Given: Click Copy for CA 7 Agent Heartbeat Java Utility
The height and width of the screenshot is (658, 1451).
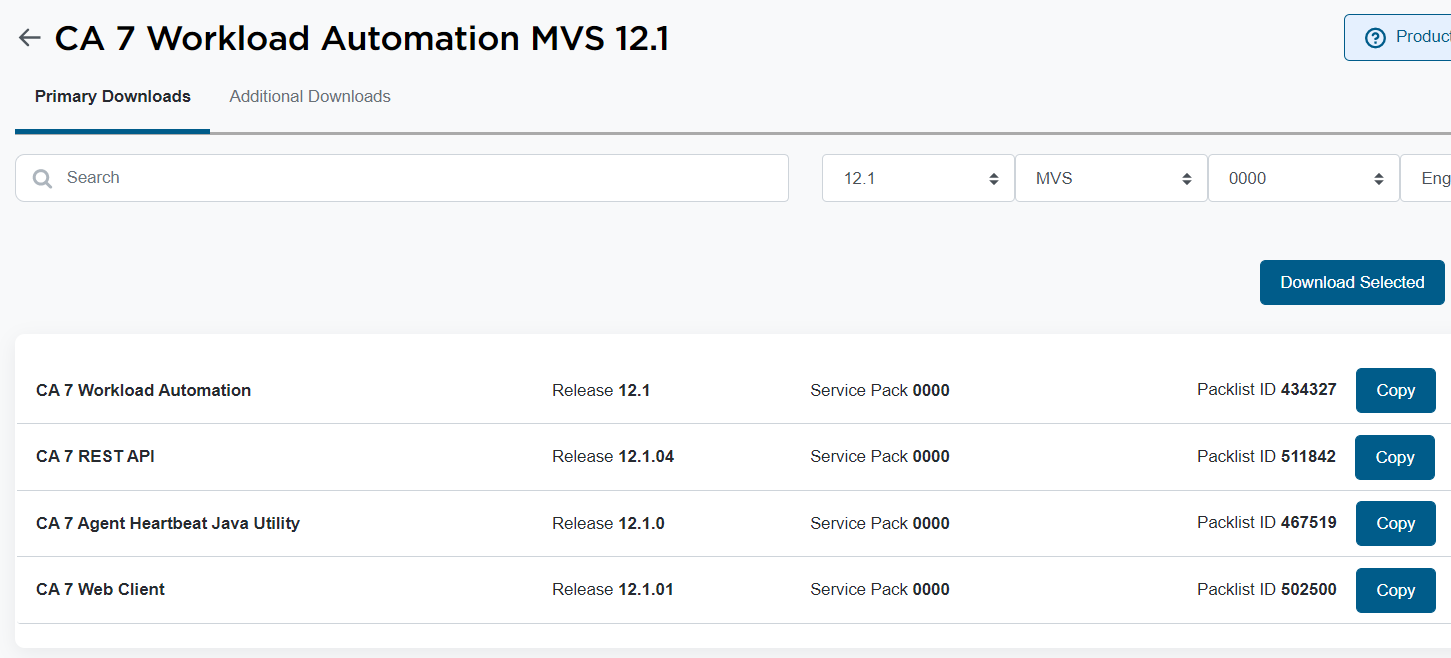Looking at the screenshot, I should [1395, 523].
